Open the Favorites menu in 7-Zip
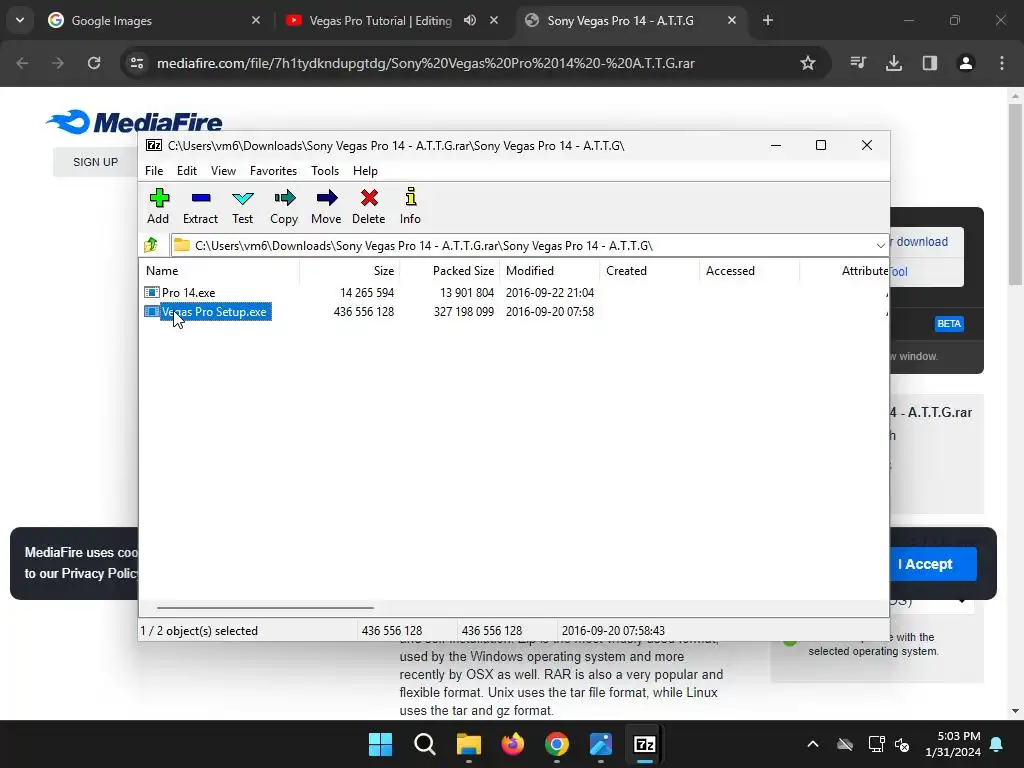The height and width of the screenshot is (768, 1024). tap(274, 170)
